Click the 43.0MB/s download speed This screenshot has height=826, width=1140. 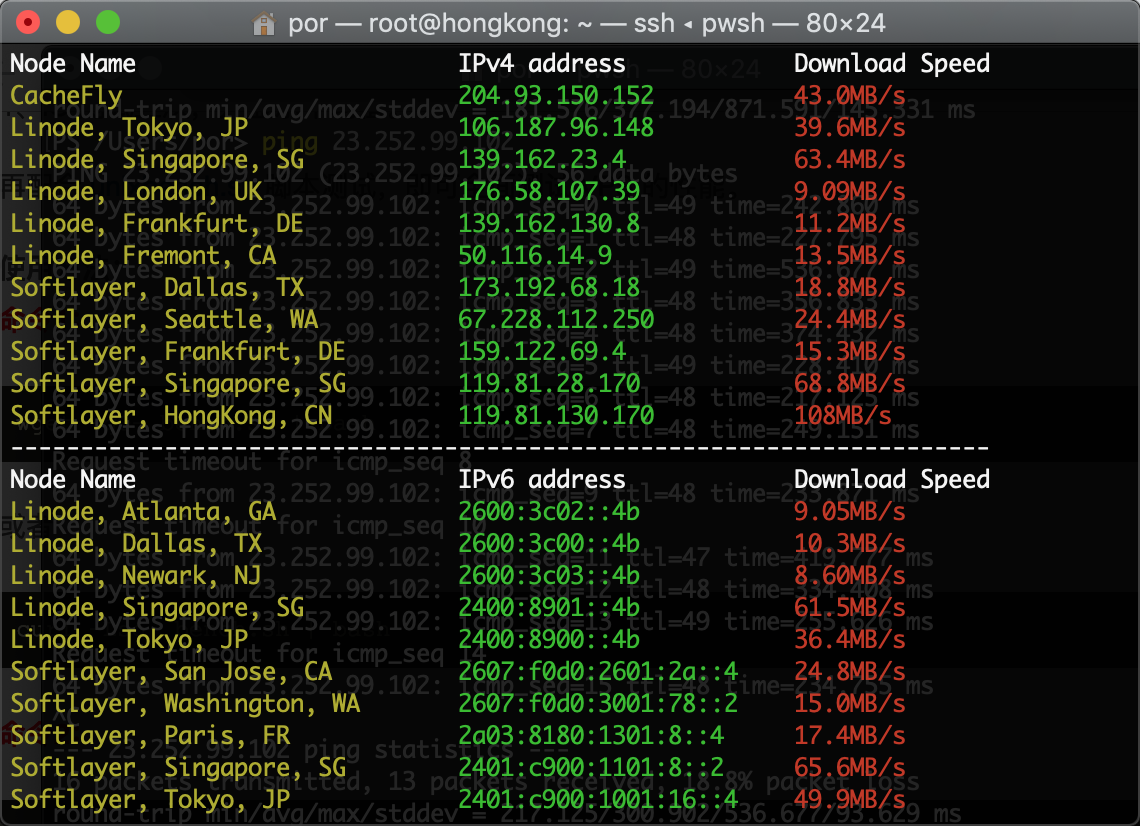[849, 95]
